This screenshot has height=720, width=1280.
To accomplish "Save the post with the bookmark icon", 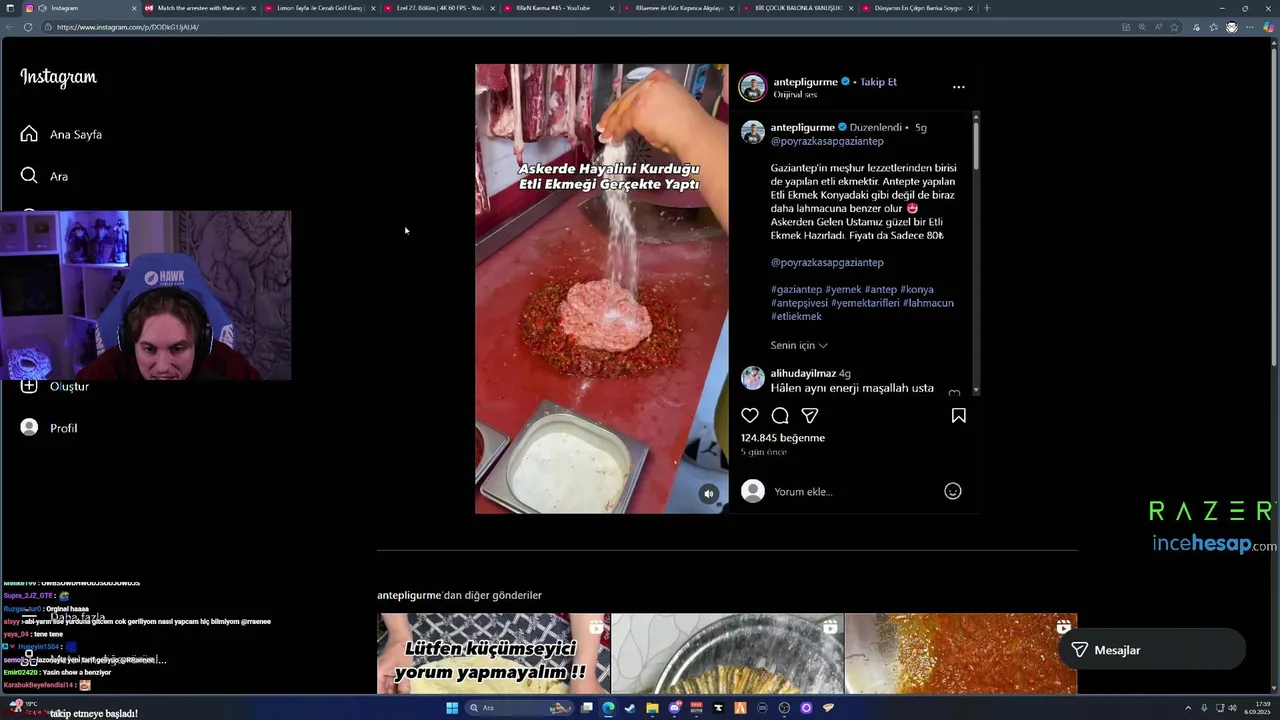I will (x=958, y=415).
